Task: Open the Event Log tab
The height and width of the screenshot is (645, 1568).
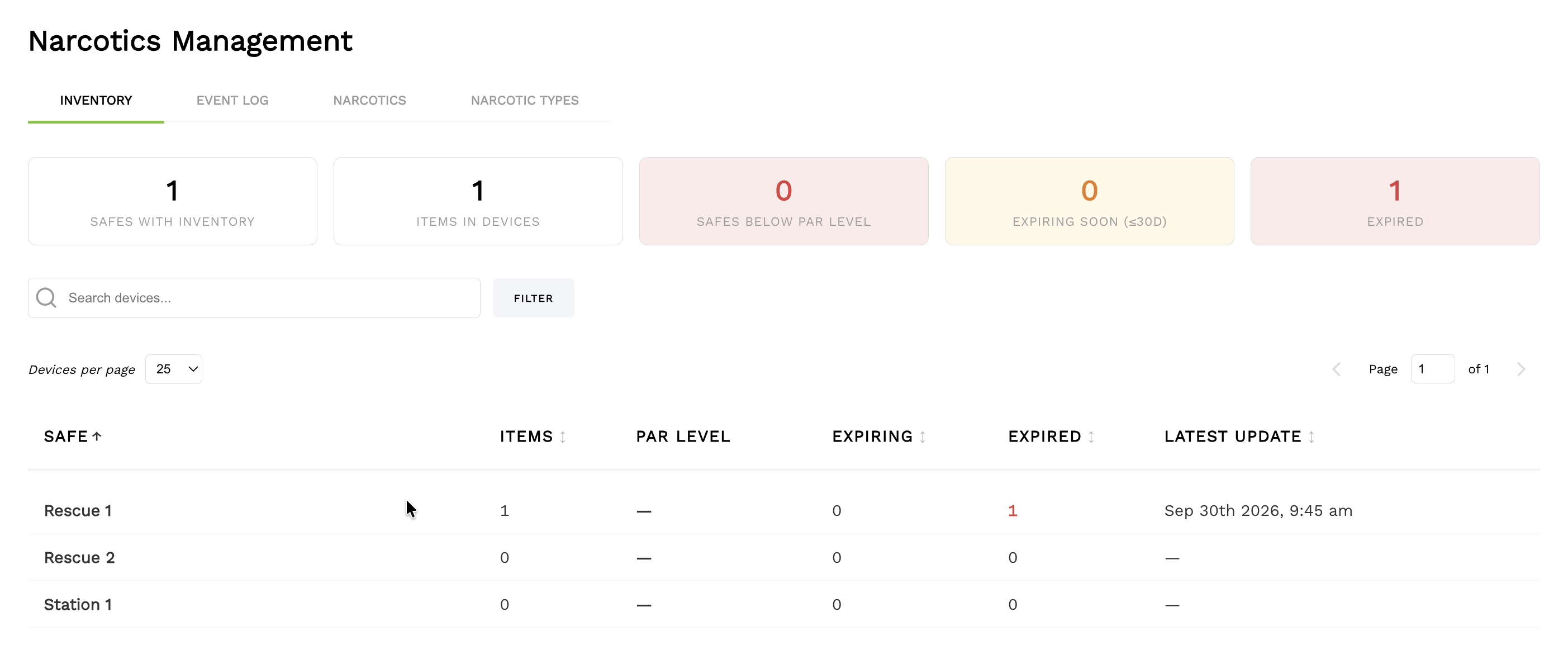Action: (x=232, y=101)
